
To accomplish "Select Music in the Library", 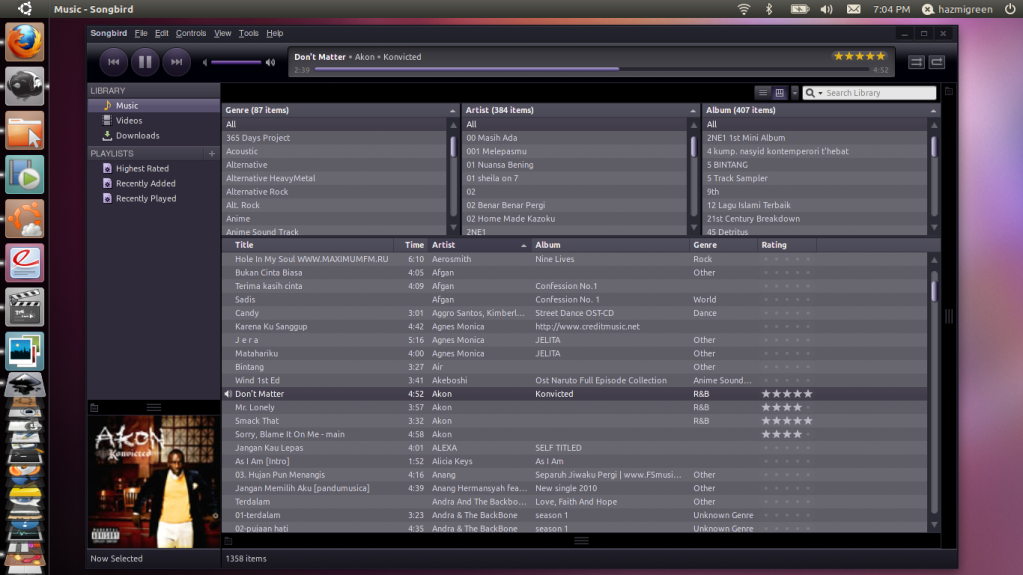I will pos(154,106).
